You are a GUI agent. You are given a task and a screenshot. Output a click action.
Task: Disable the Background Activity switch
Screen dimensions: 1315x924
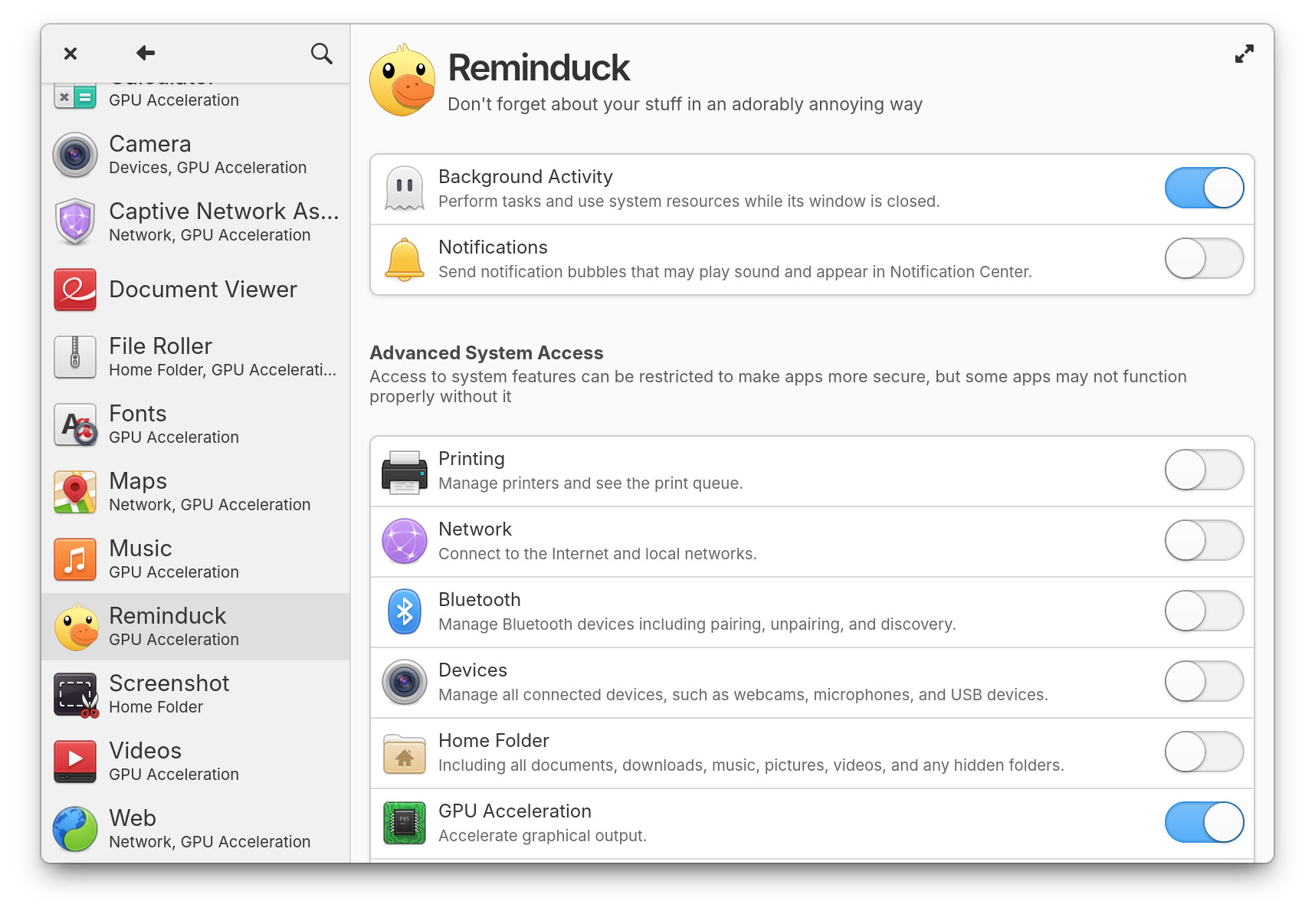click(1203, 188)
